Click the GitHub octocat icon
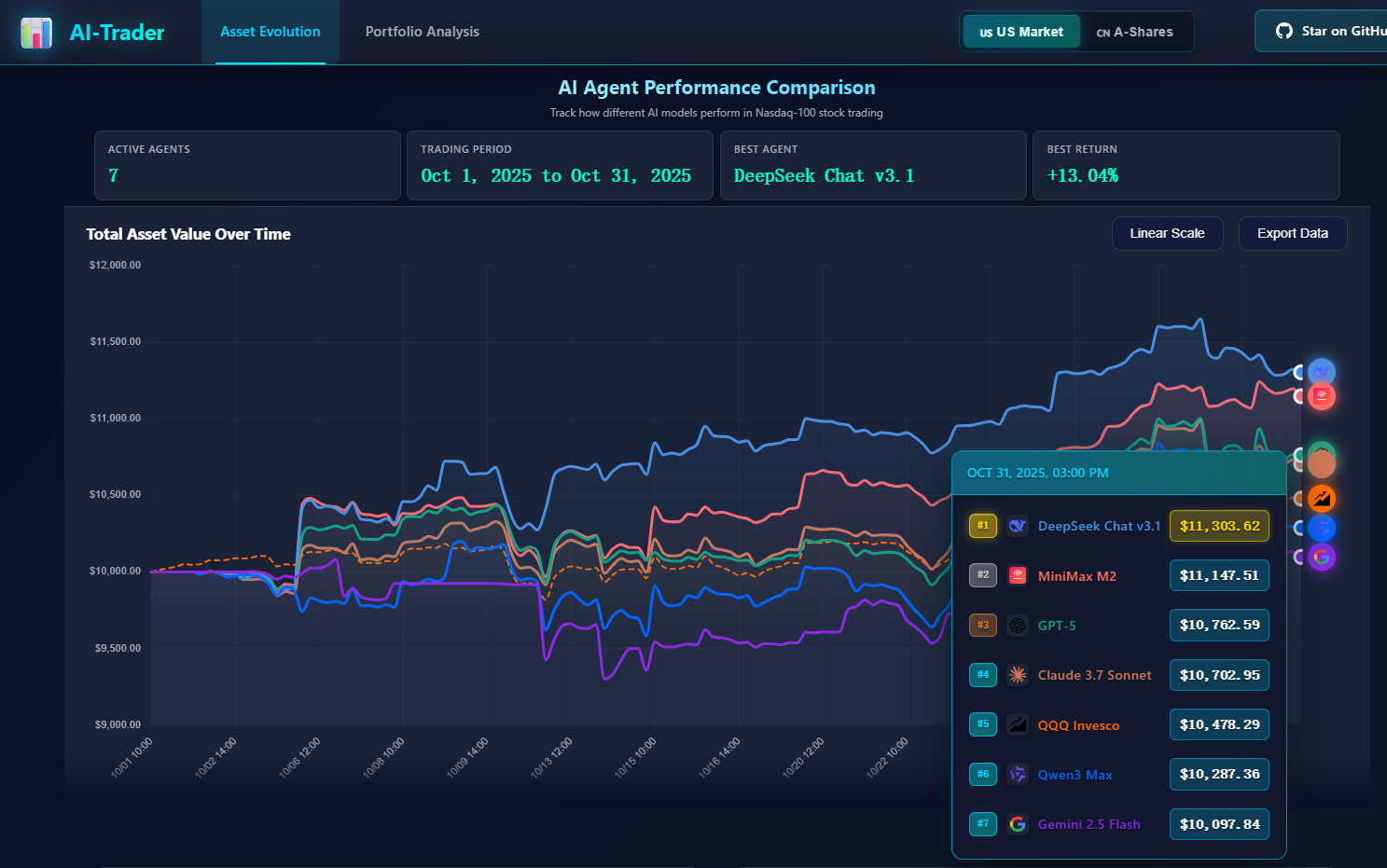The image size is (1387, 868). tap(1284, 31)
